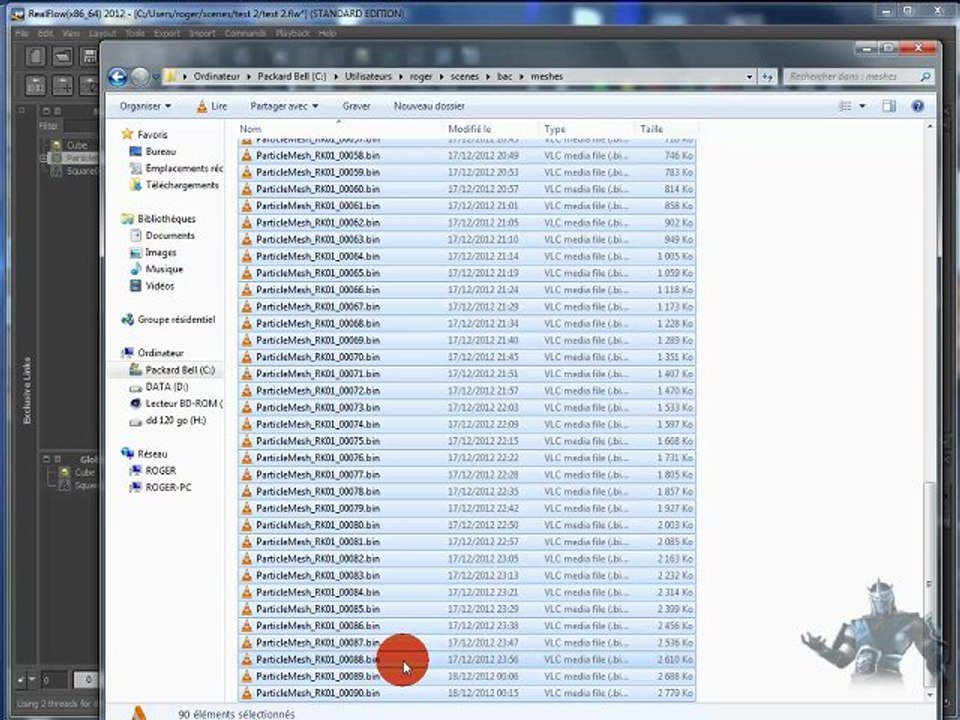960x720 pixels.
Task: Click the file list vertical scrollbar thumb
Action: point(929,583)
